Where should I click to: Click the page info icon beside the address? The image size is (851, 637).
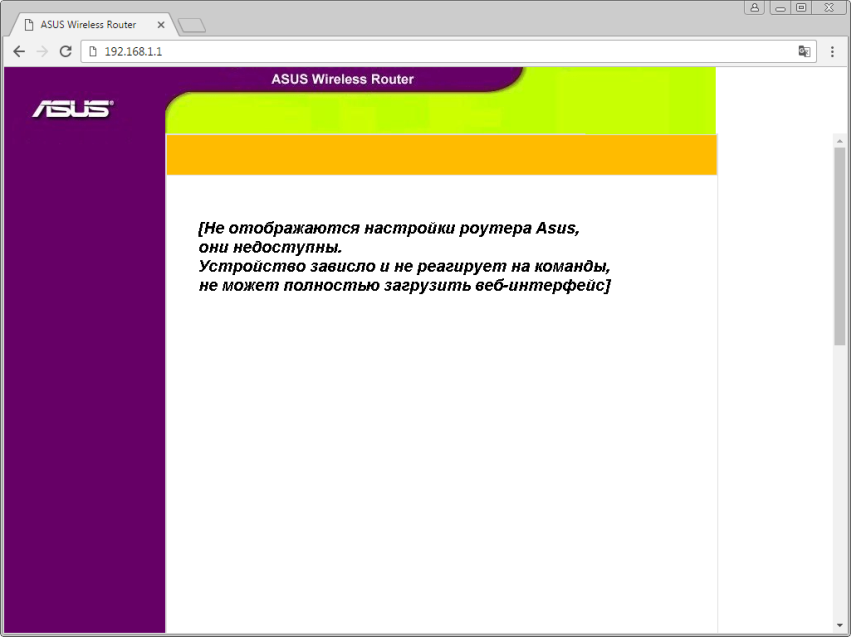[x=93, y=52]
